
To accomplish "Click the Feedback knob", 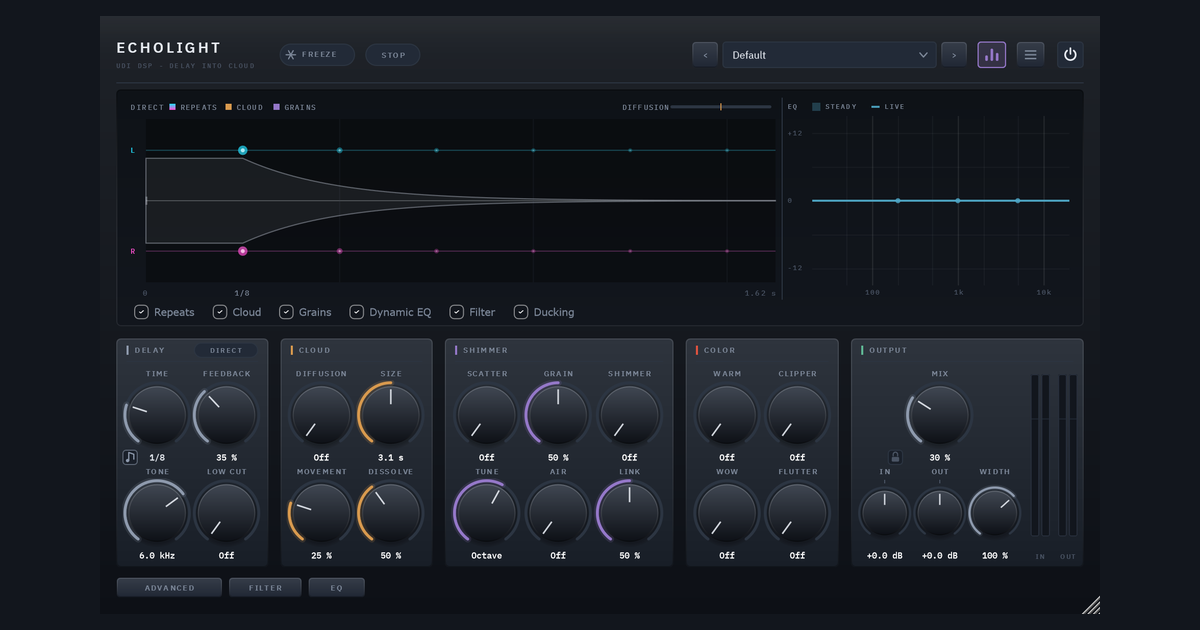I will (x=227, y=415).
